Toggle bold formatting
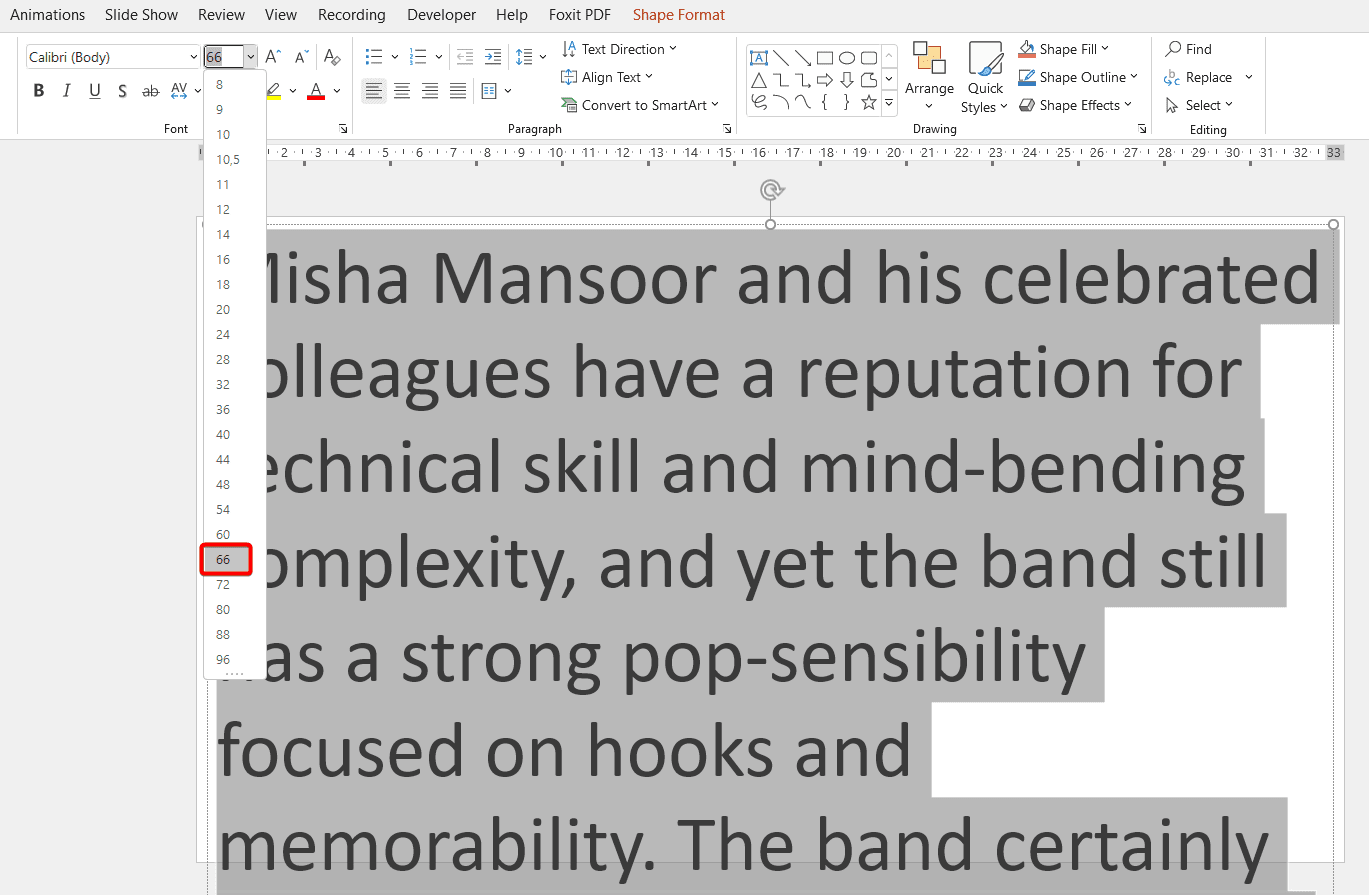 39,91
